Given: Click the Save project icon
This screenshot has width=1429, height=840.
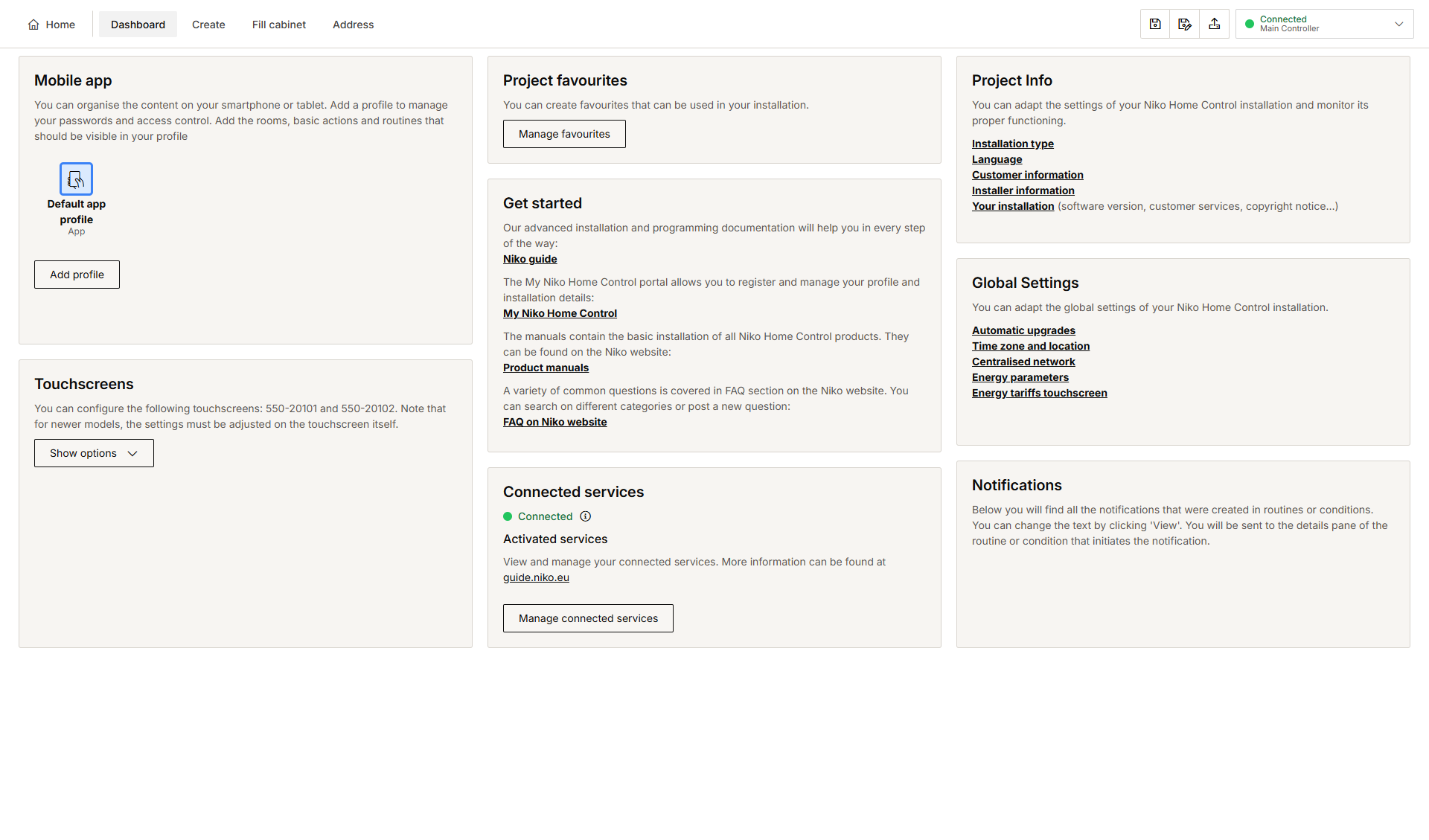Looking at the screenshot, I should 1155,24.
